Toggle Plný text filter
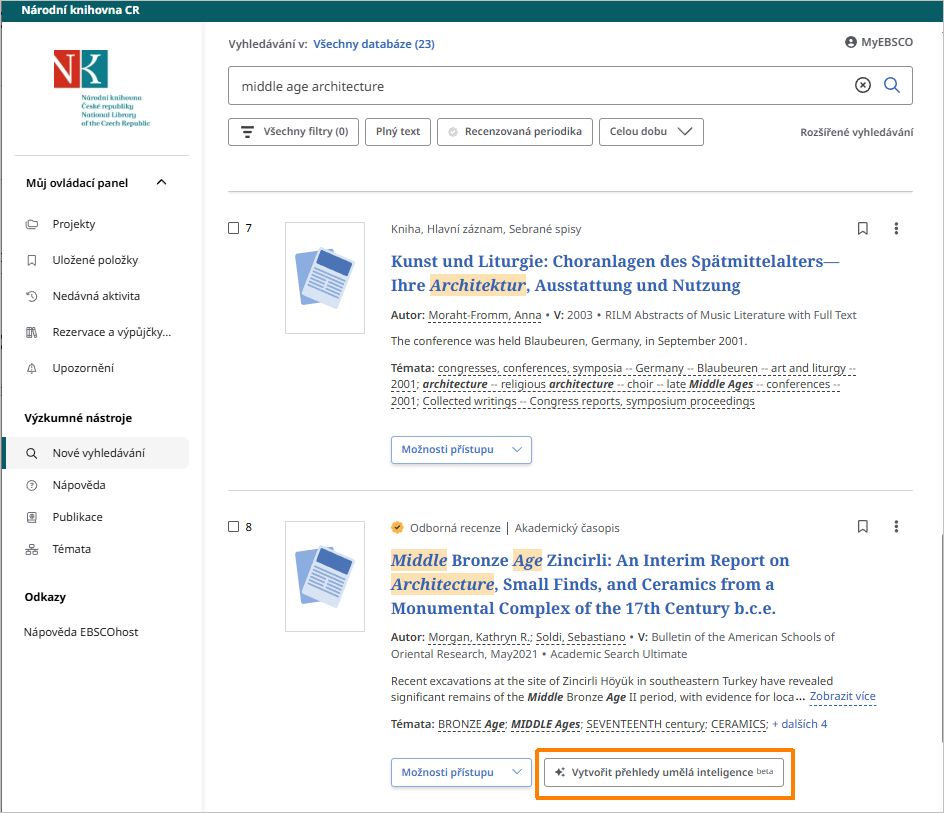The width and height of the screenshot is (944, 813). [398, 132]
